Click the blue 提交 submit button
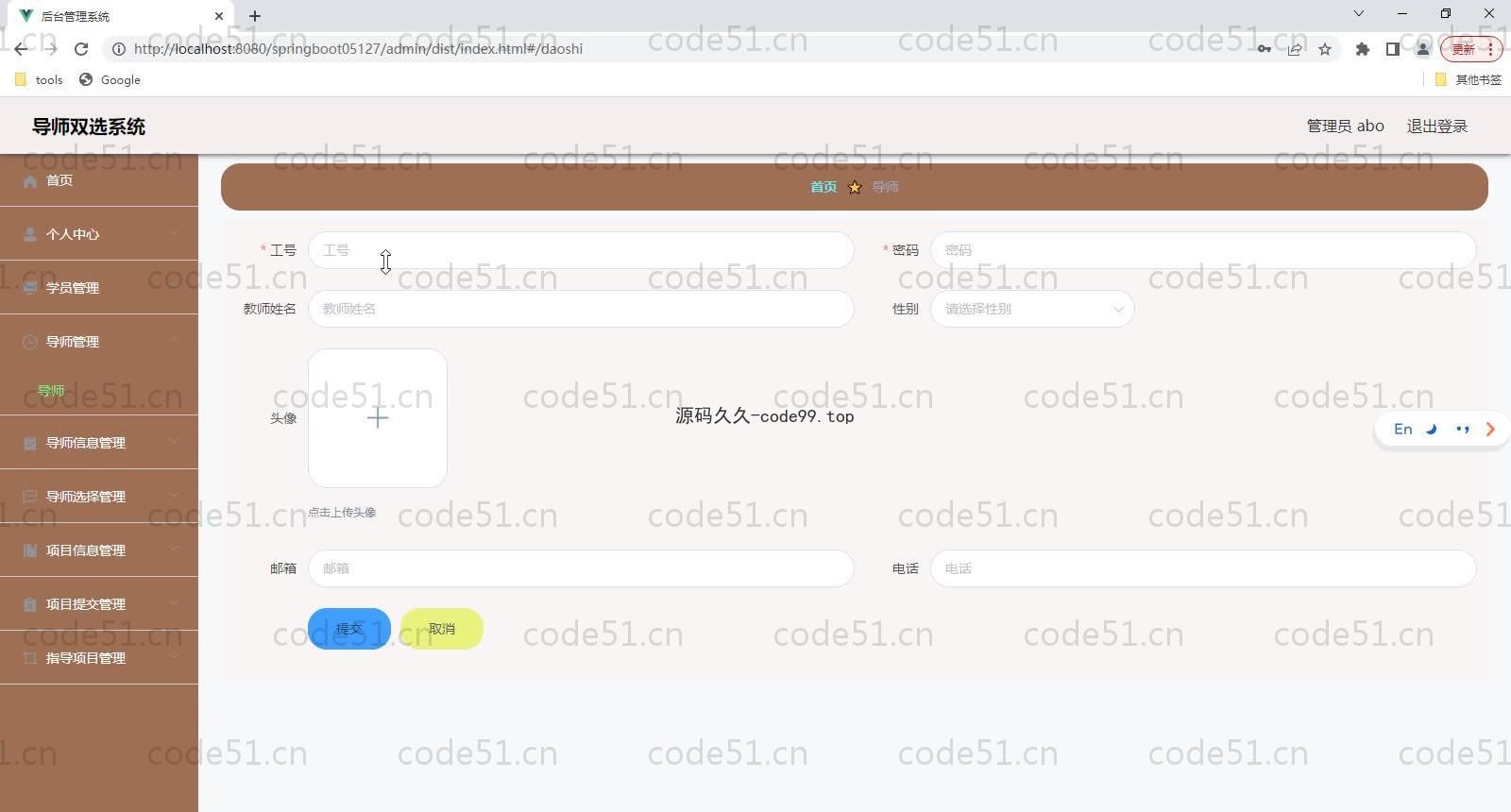The height and width of the screenshot is (812, 1511). [349, 629]
